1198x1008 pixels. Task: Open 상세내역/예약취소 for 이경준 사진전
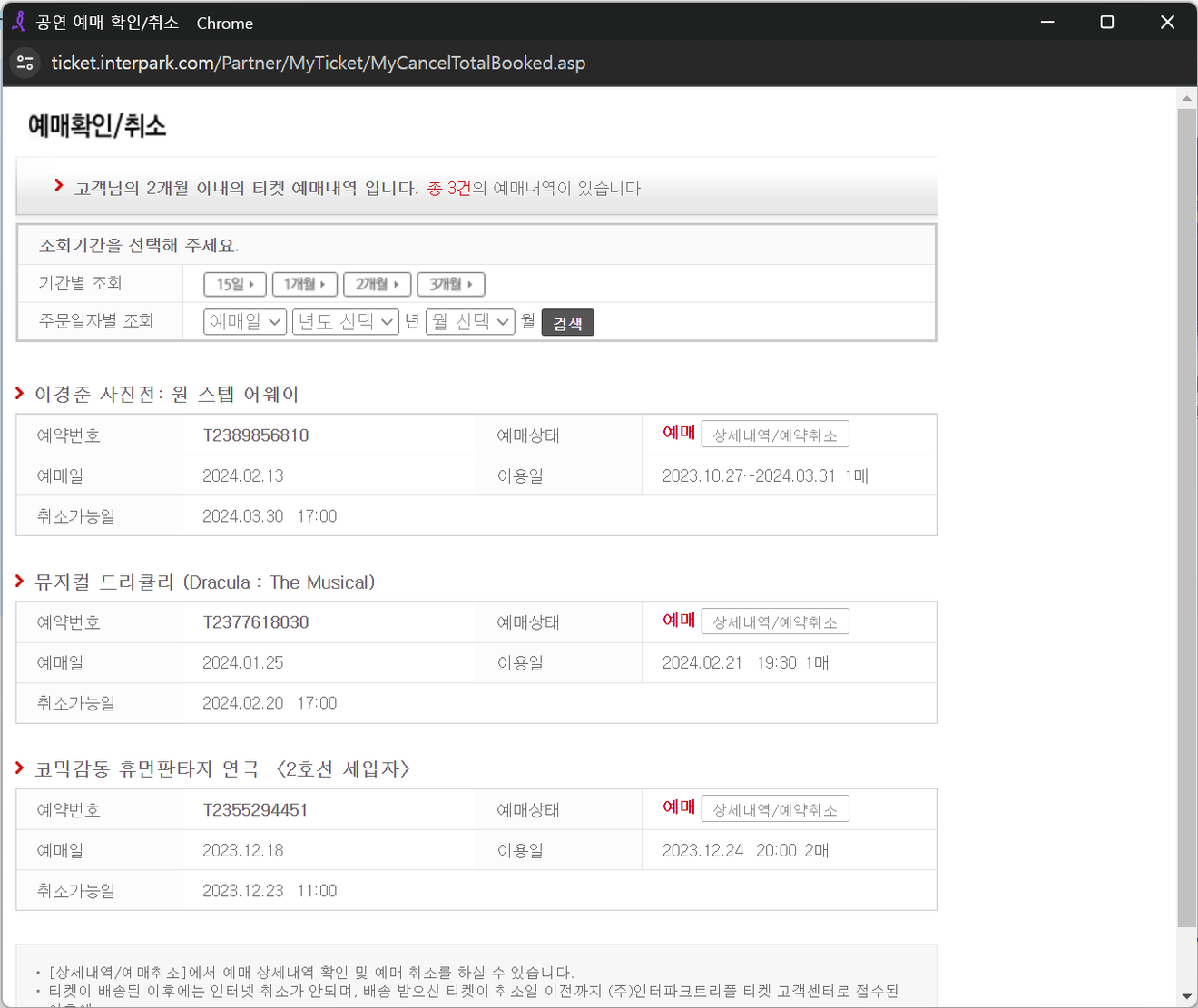coord(775,435)
